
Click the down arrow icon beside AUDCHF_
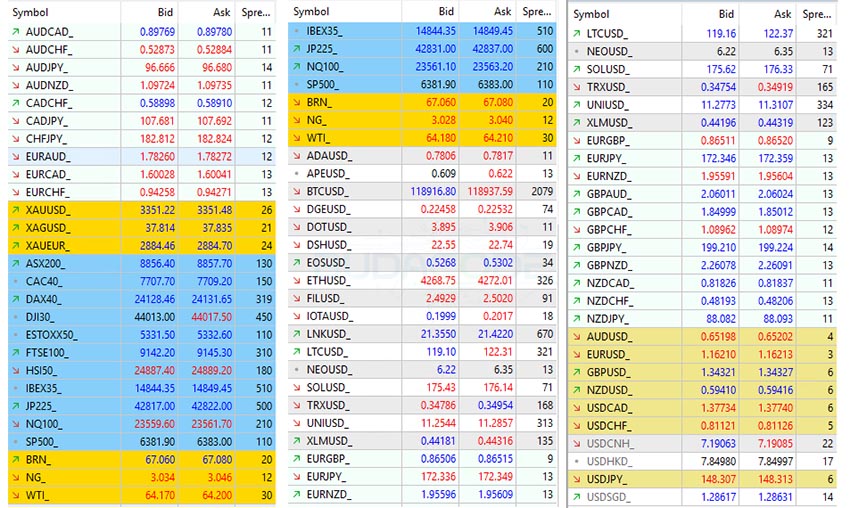point(16,50)
